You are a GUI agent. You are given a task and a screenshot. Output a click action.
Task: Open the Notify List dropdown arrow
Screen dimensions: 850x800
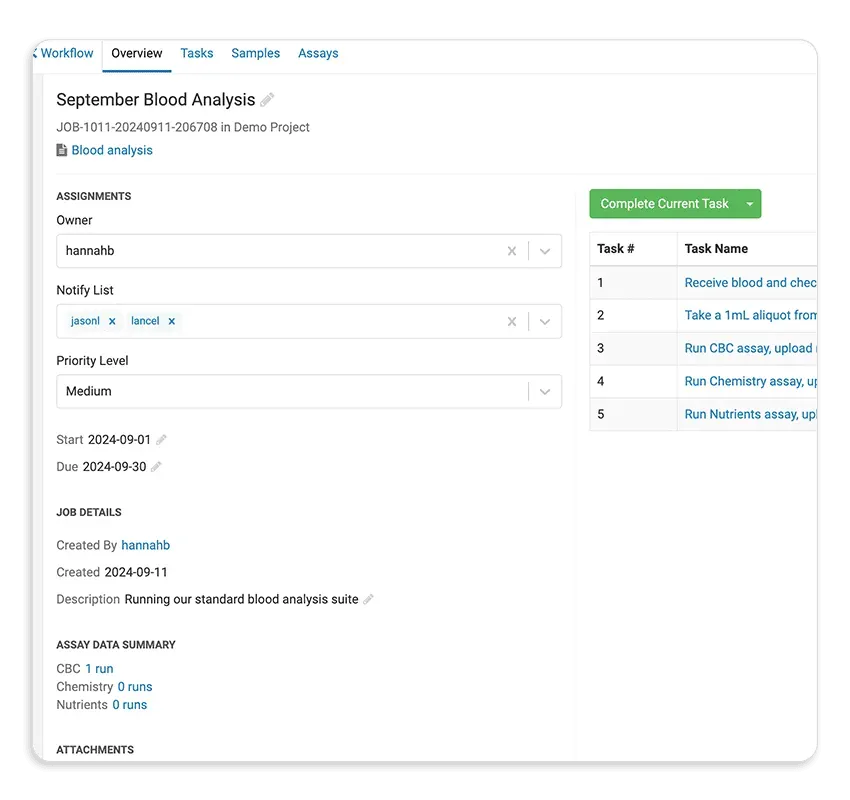pos(545,321)
